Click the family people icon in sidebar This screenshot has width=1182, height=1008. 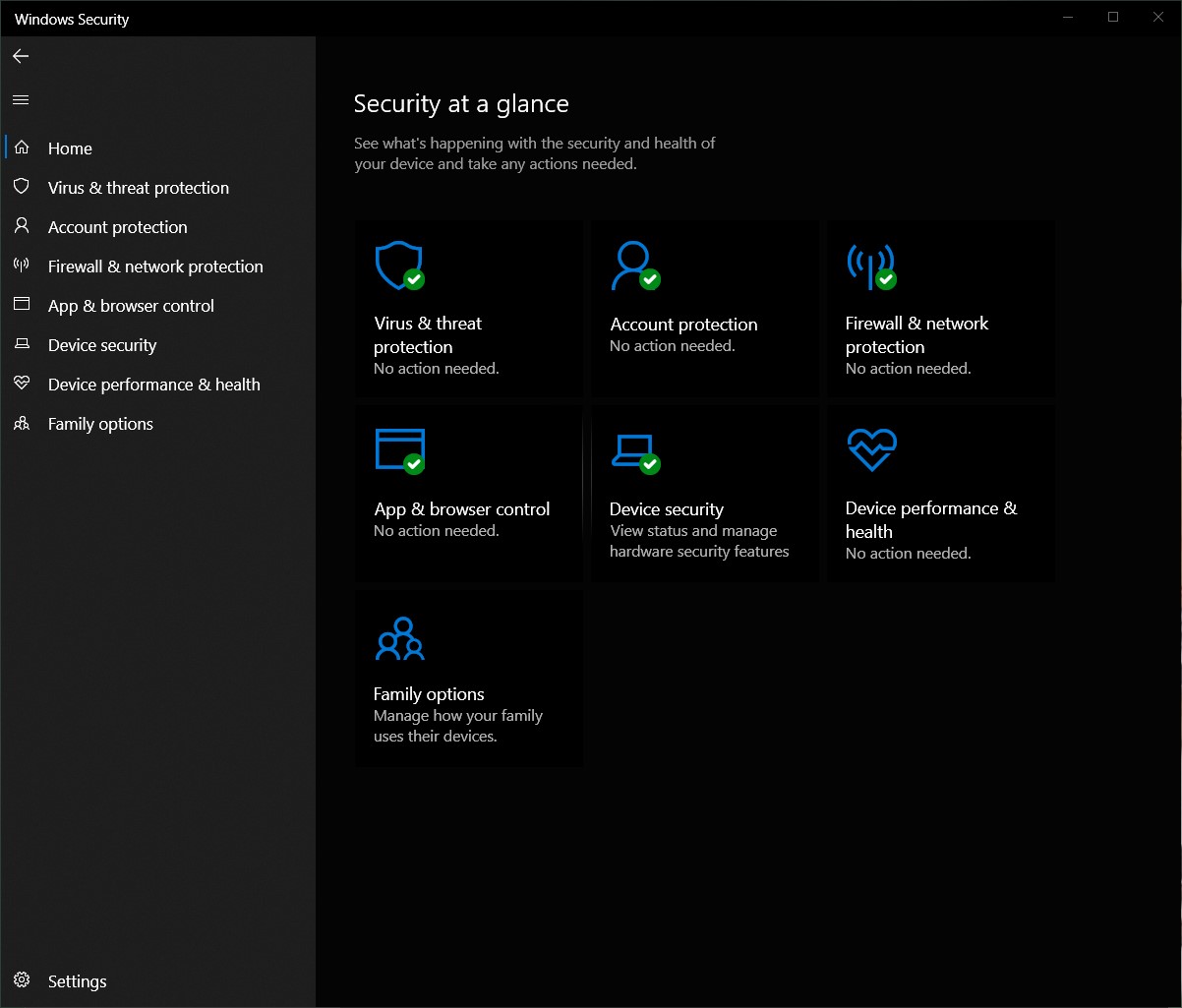(22, 424)
